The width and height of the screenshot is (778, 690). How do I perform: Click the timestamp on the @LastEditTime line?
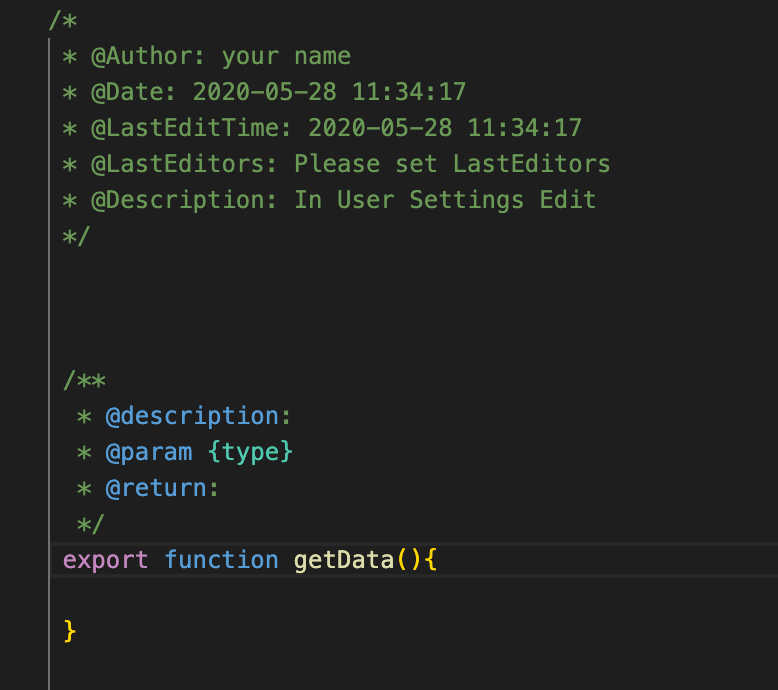pos(445,128)
